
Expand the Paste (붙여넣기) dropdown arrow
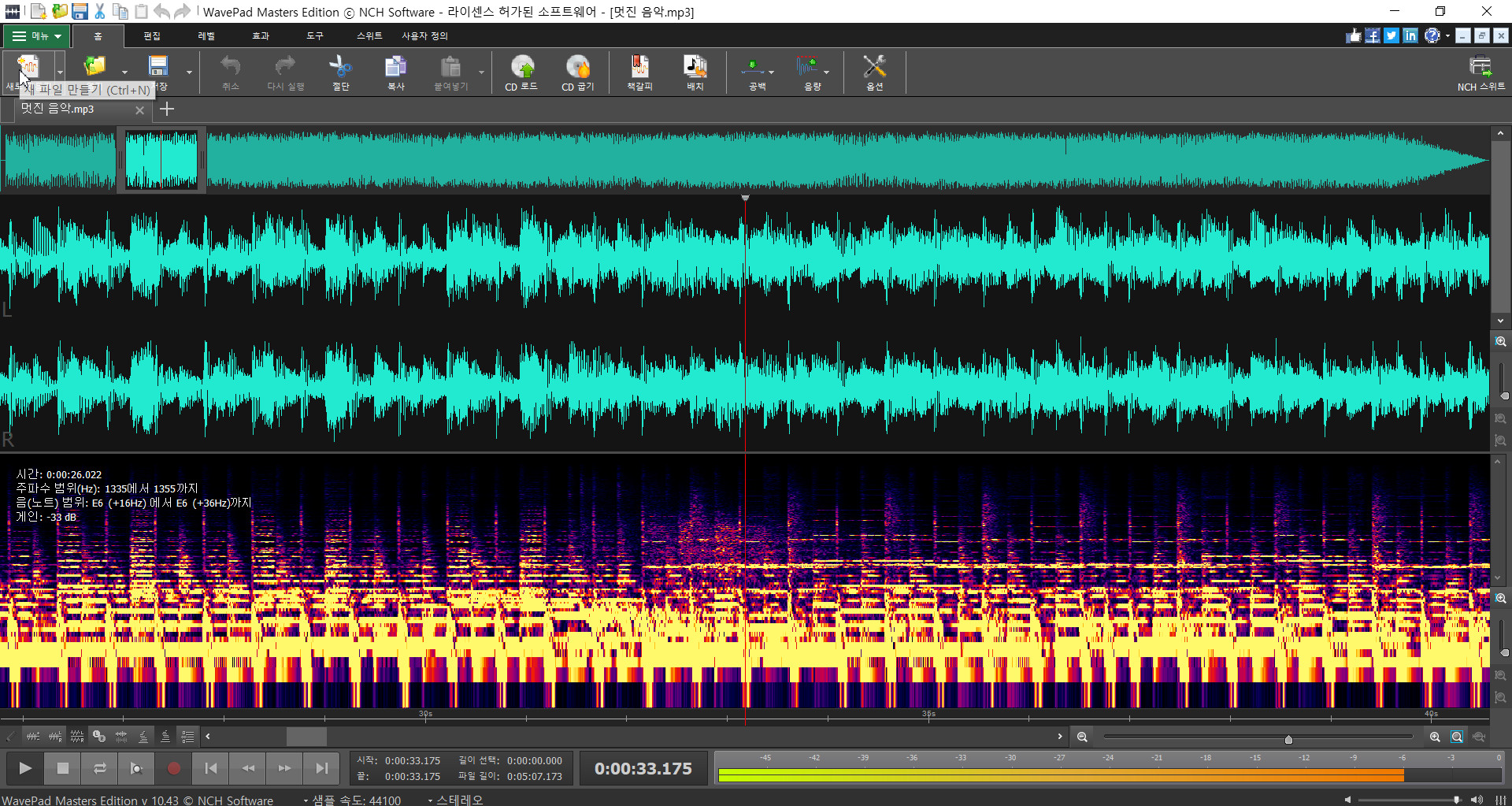tap(481, 72)
